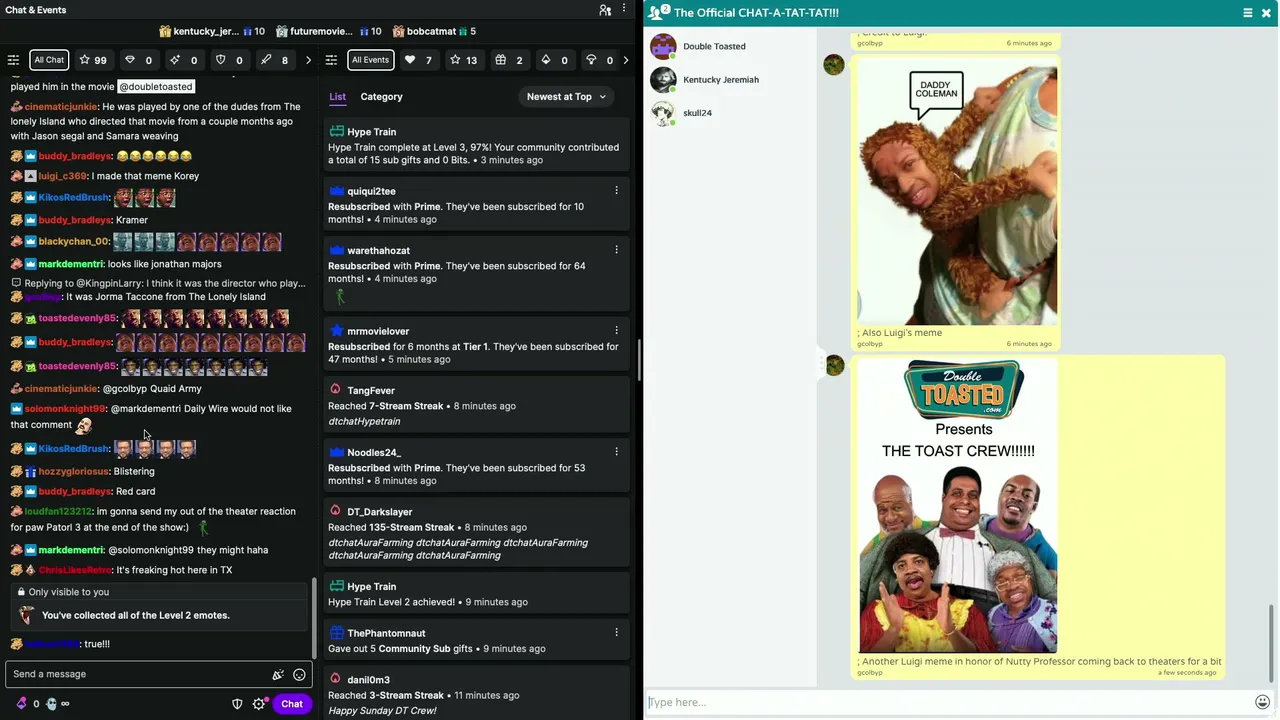This screenshot has width=1280, height=720.
Task: Open the CHAT-A-TAT-TAT hamburger menu
Action: click(1247, 12)
